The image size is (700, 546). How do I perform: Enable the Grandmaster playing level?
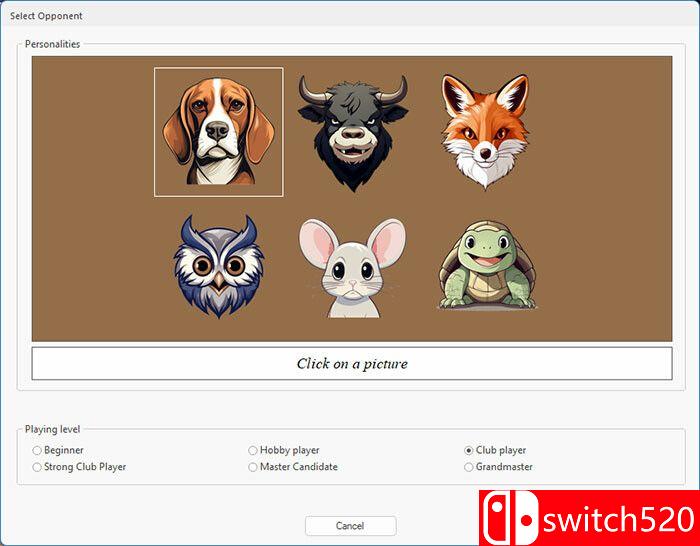tap(469, 467)
